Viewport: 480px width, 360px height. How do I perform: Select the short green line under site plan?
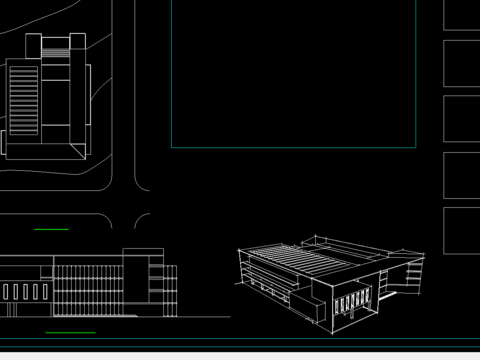pyautogui.click(x=51, y=229)
